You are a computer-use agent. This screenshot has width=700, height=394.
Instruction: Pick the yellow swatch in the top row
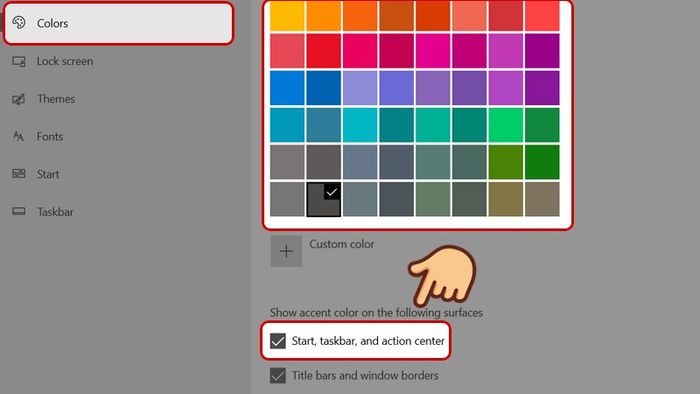click(x=287, y=16)
